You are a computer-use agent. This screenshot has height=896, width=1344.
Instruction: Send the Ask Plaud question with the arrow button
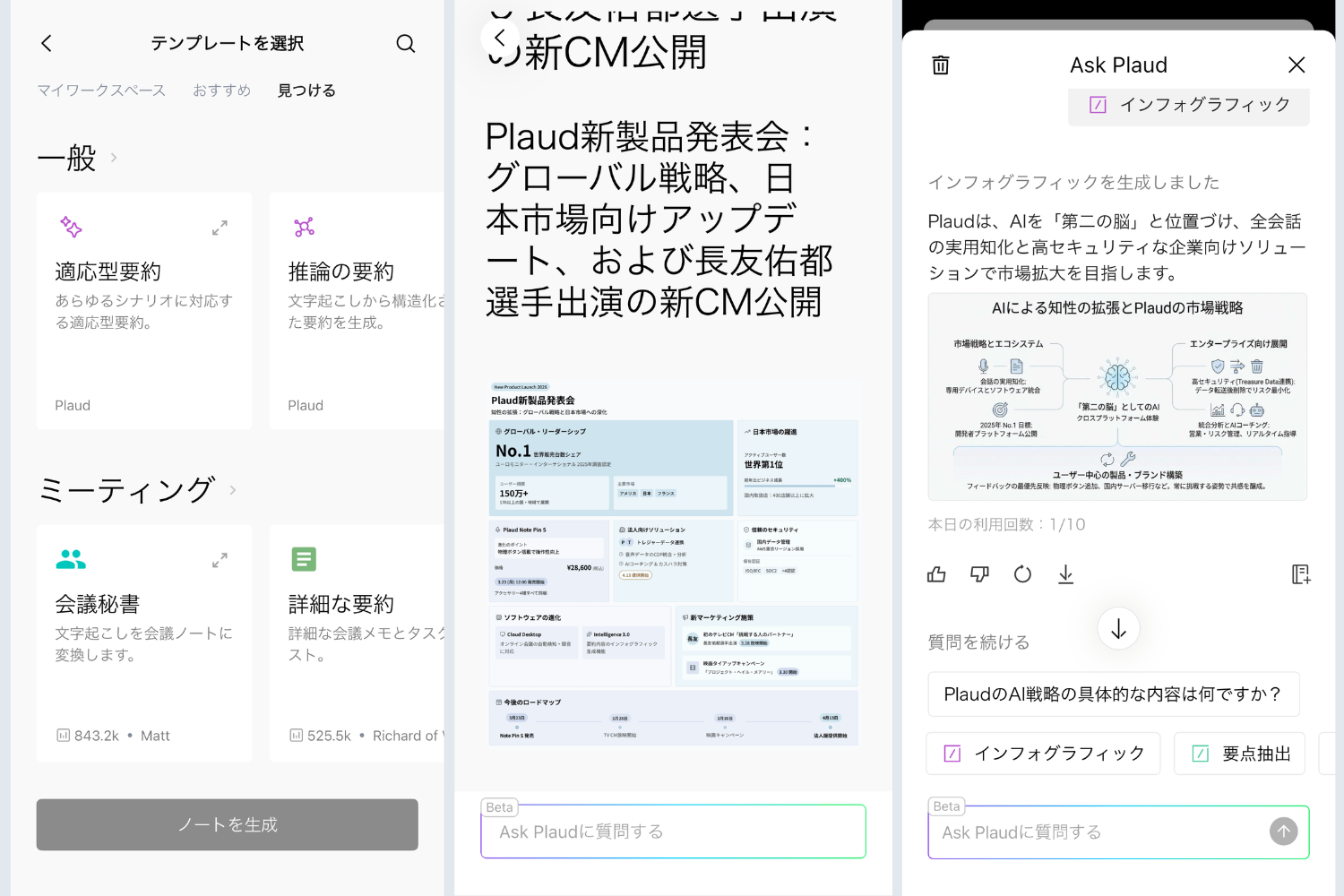click(x=1284, y=832)
